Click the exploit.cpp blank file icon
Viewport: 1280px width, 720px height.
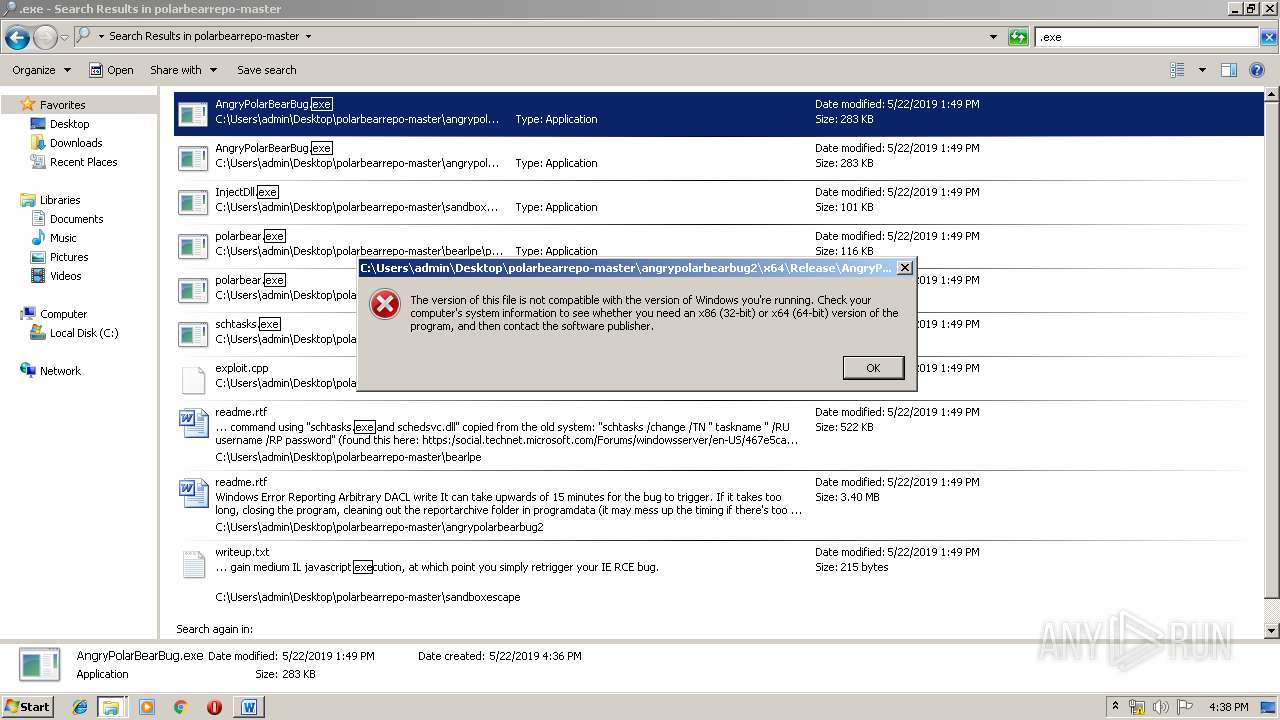193,379
